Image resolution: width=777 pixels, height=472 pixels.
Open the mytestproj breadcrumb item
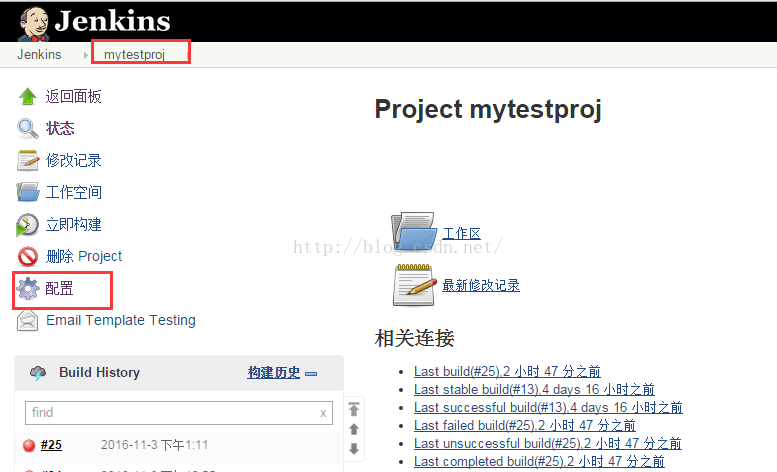click(x=134, y=54)
